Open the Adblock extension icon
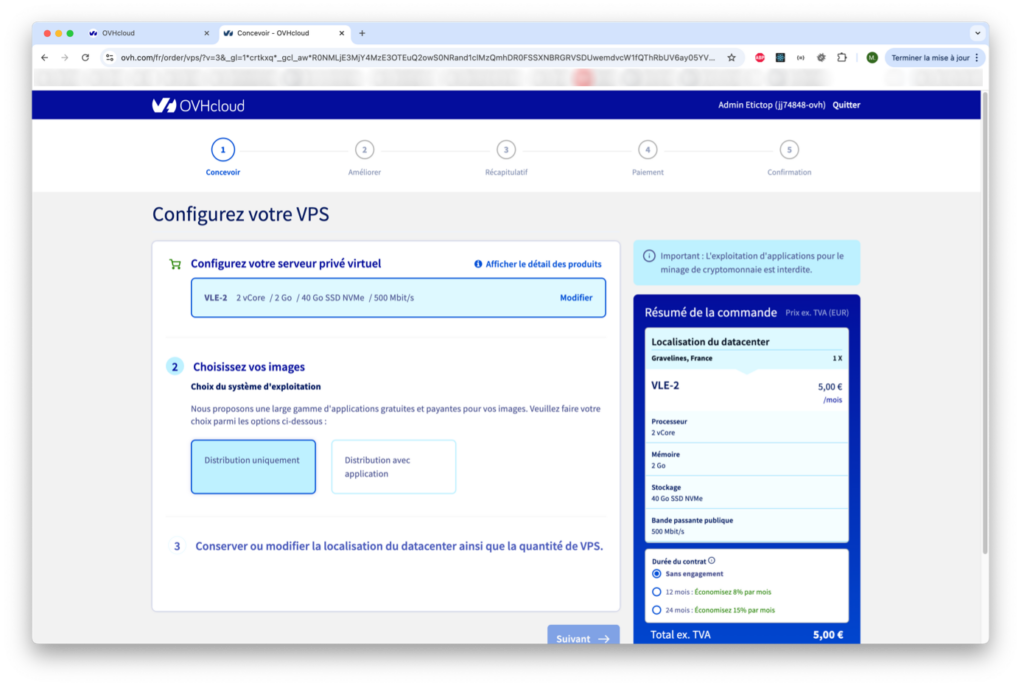This screenshot has height=689, width=1024. pos(760,57)
